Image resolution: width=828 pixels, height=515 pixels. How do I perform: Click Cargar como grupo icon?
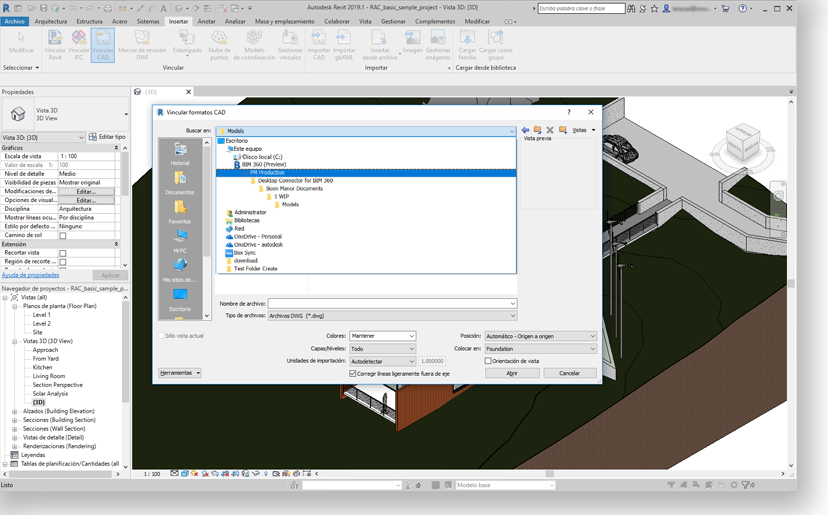tap(496, 44)
